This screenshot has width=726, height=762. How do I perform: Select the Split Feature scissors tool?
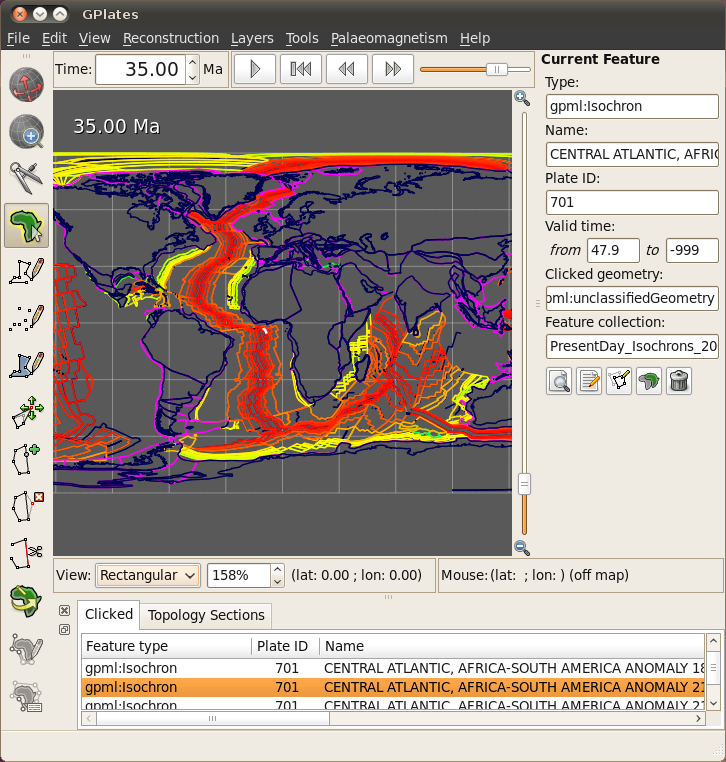26,553
